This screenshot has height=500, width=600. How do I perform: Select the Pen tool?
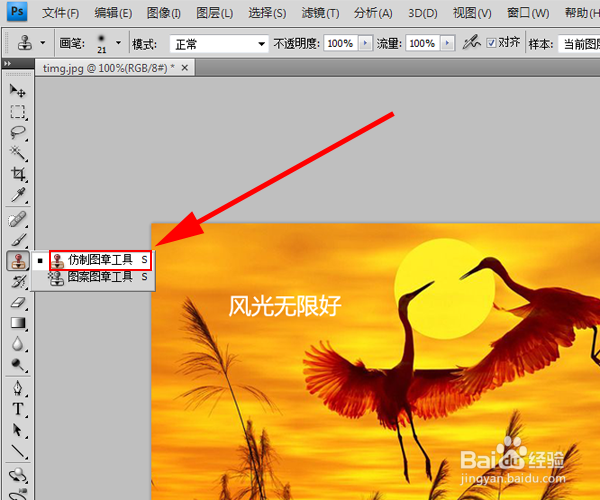pos(17,388)
